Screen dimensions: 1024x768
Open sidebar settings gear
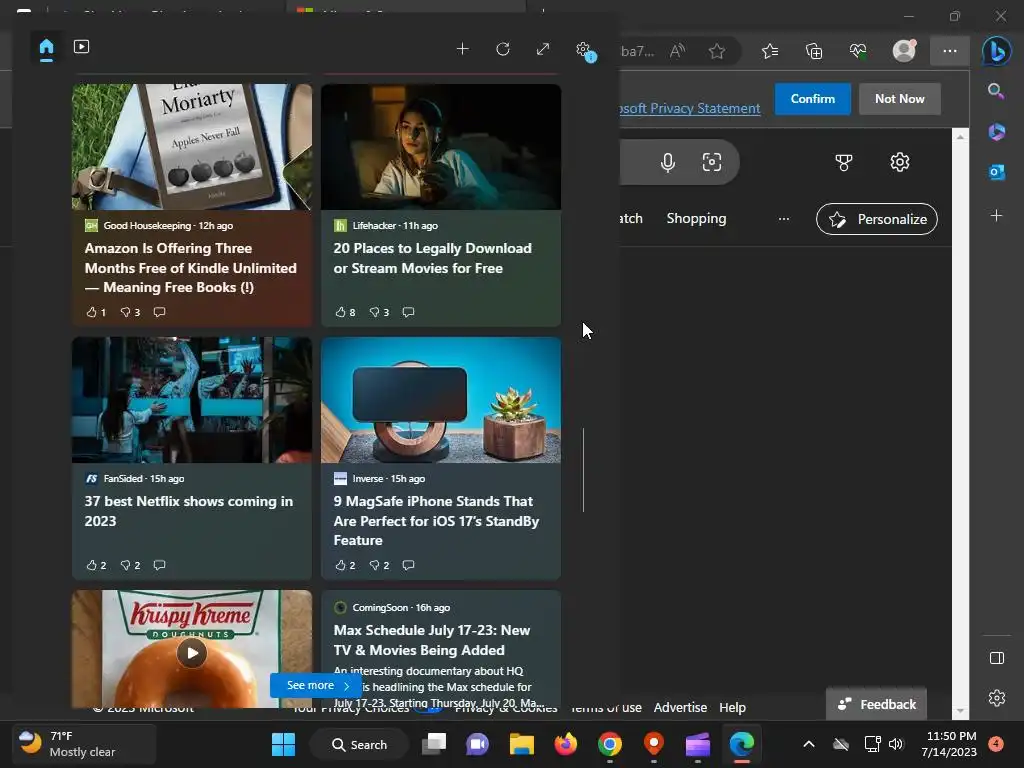[x=997, y=697]
